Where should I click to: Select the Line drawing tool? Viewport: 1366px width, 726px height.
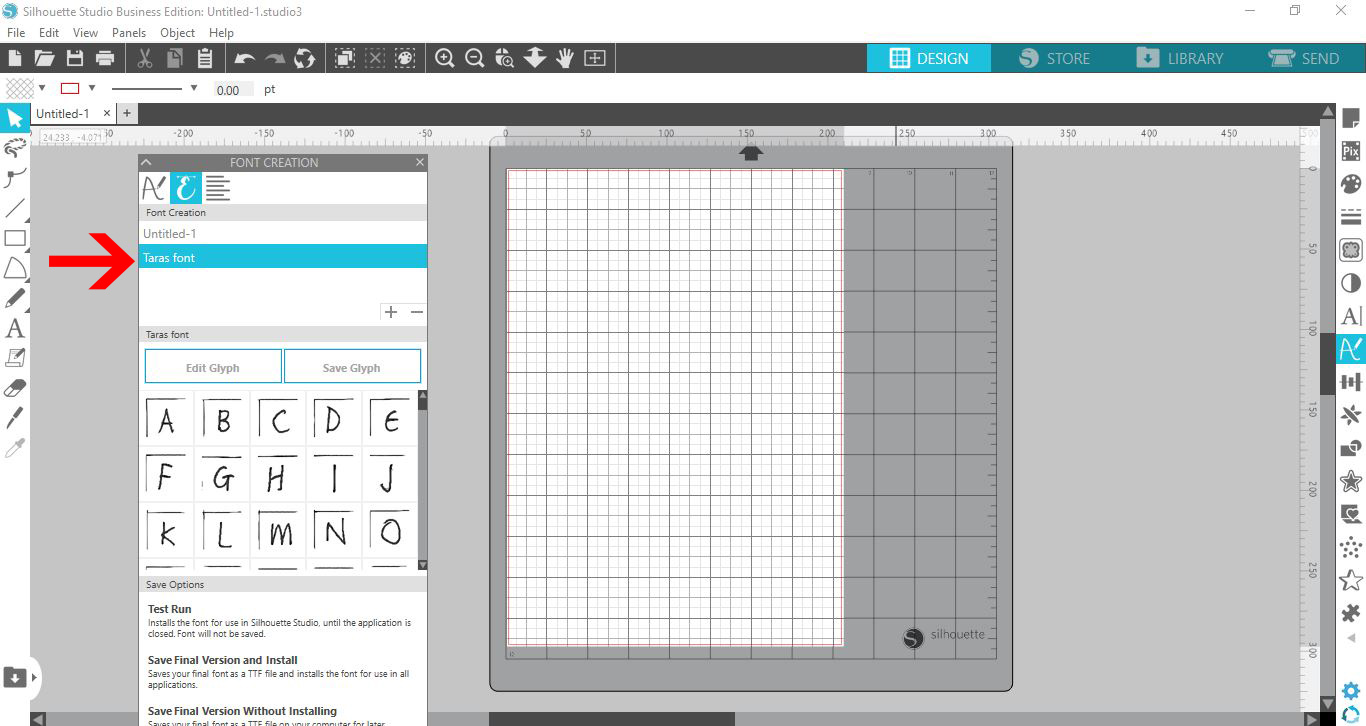[x=15, y=208]
